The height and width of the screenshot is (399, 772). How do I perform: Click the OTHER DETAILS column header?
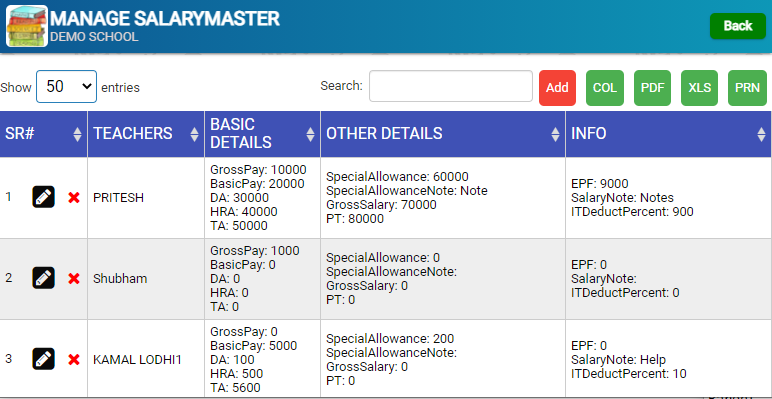(443, 133)
